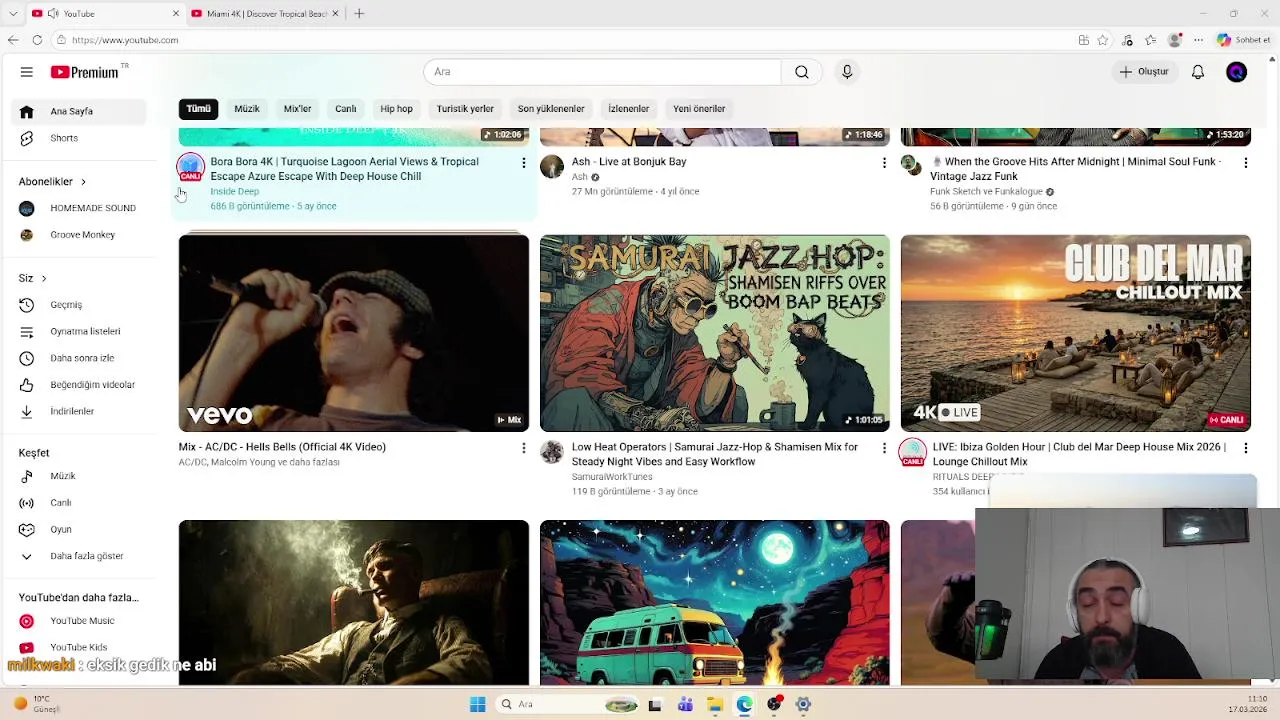Select the Turistik yerler filter chip

click(465, 109)
